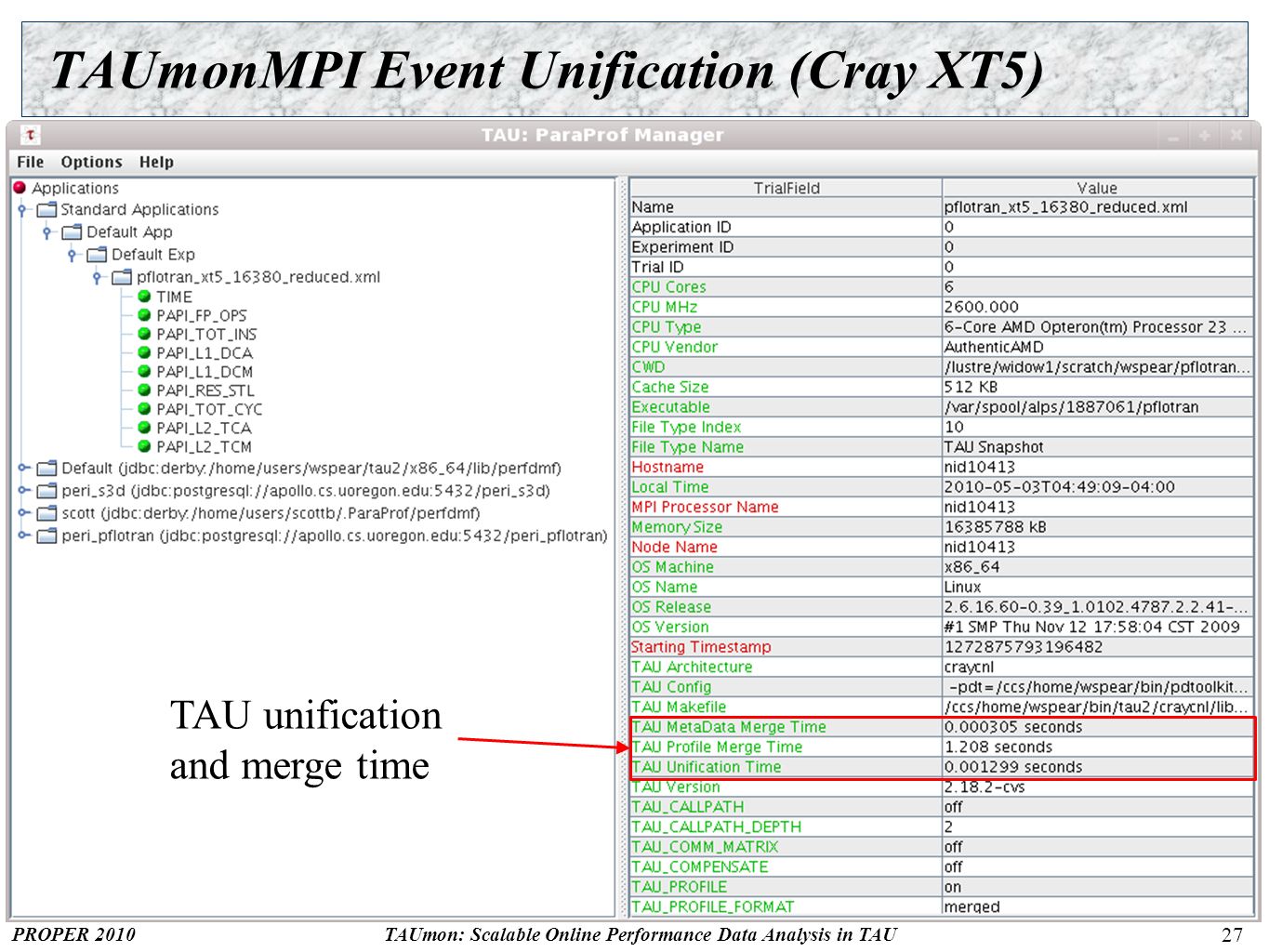Click the red Applications root node icon
The image size is (1269, 952).
click(x=20, y=188)
